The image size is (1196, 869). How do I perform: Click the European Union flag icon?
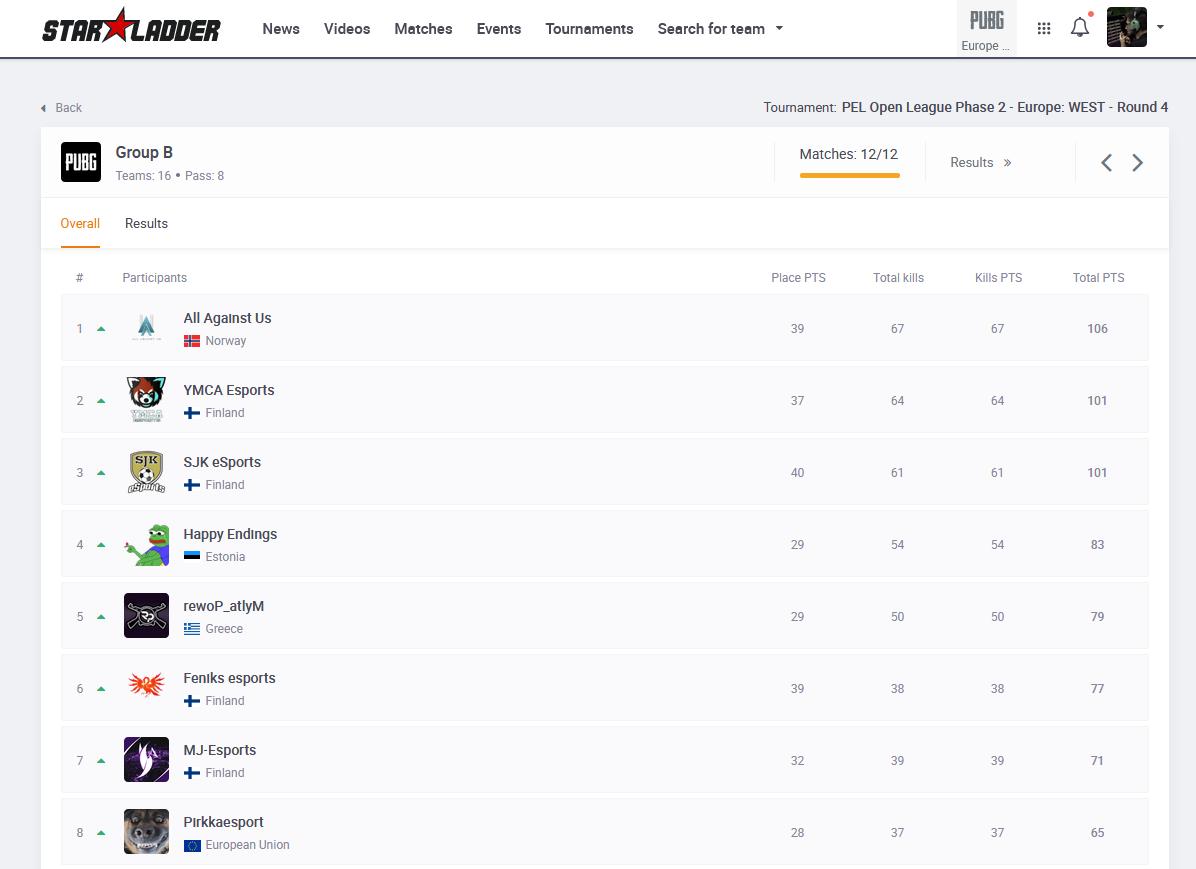(x=192, y=845)
